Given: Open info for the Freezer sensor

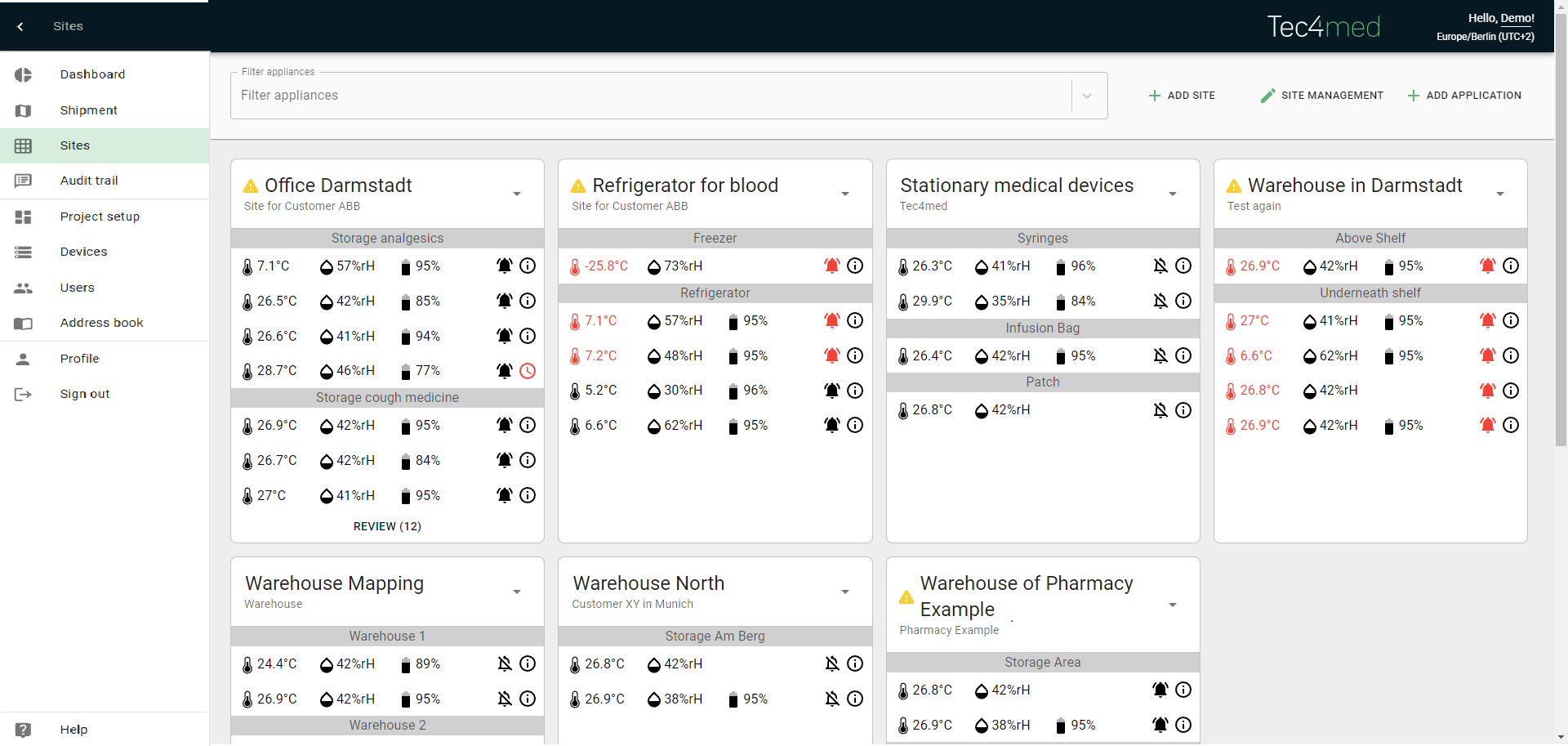Looking at the screenshot, I should pyautogui.click(x=855, y=266).
